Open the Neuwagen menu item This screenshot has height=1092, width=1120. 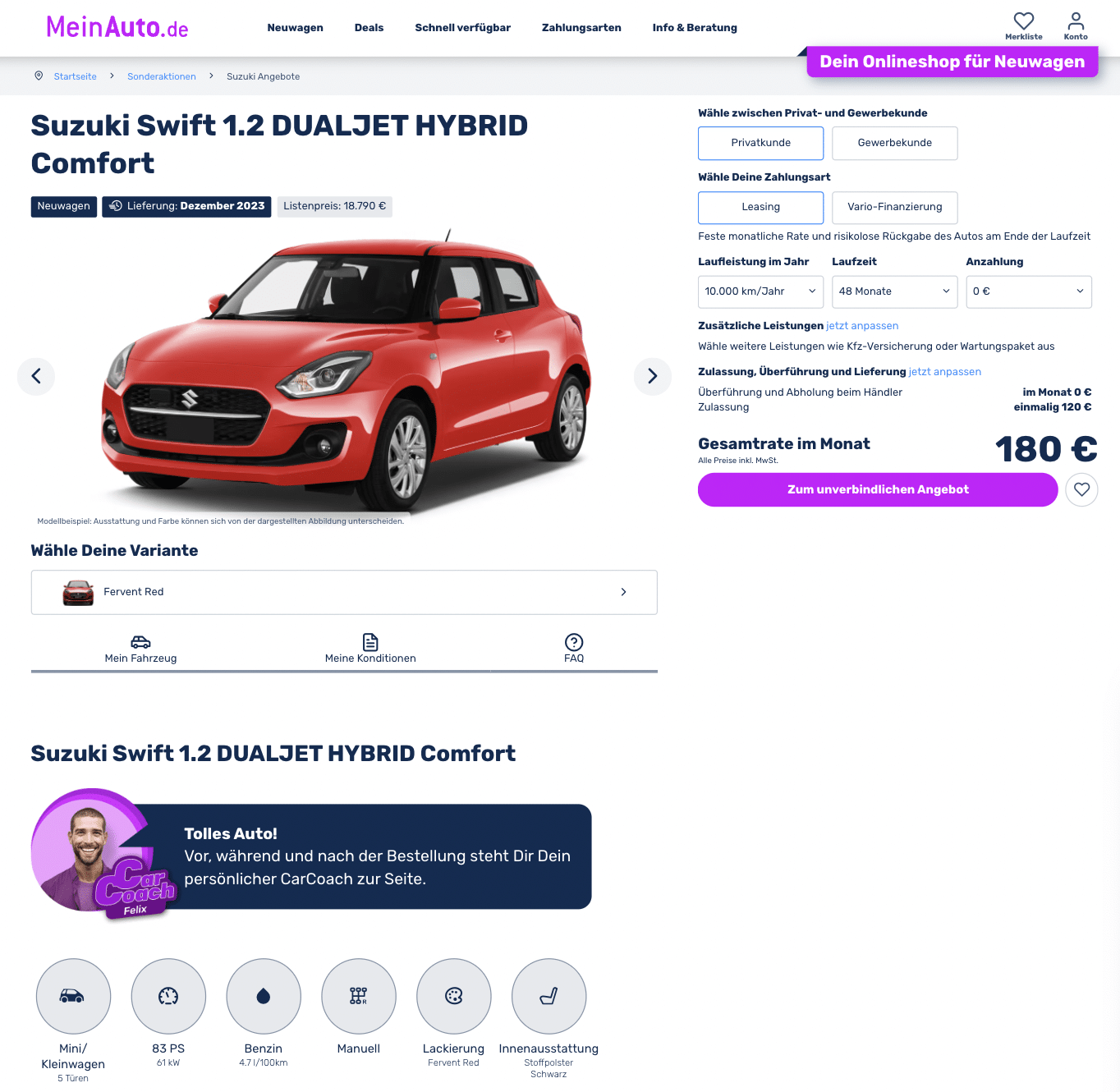point(296,28)
